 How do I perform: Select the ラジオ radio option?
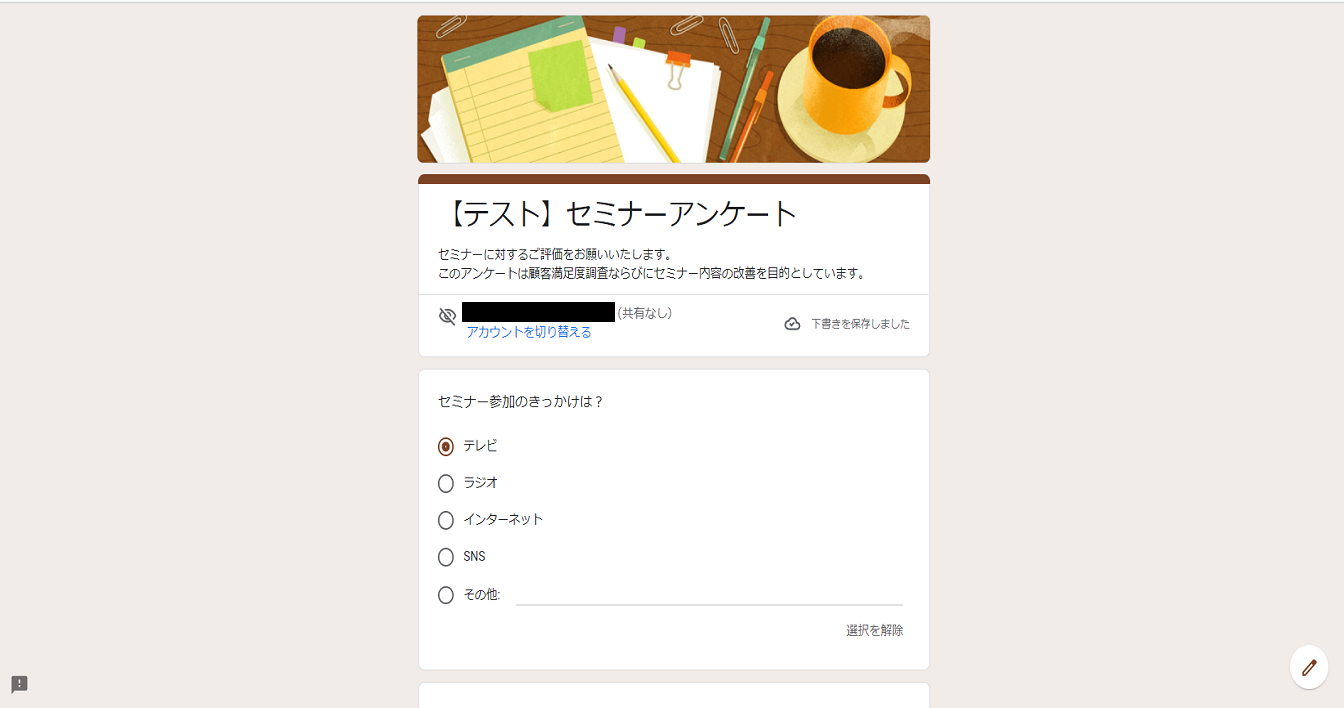[446, 483]
